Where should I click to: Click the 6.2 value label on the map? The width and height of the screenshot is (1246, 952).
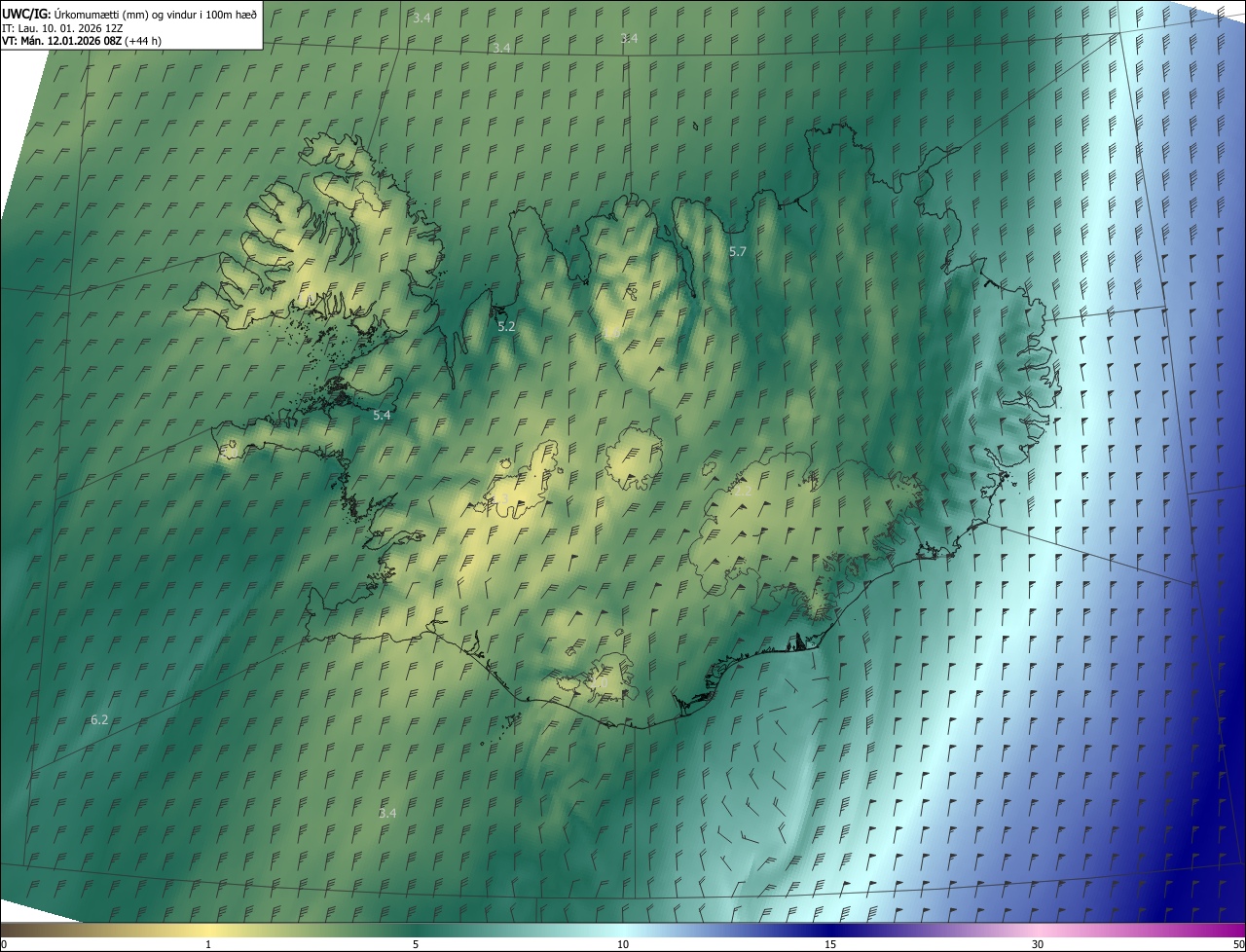(x=99, y=720)
